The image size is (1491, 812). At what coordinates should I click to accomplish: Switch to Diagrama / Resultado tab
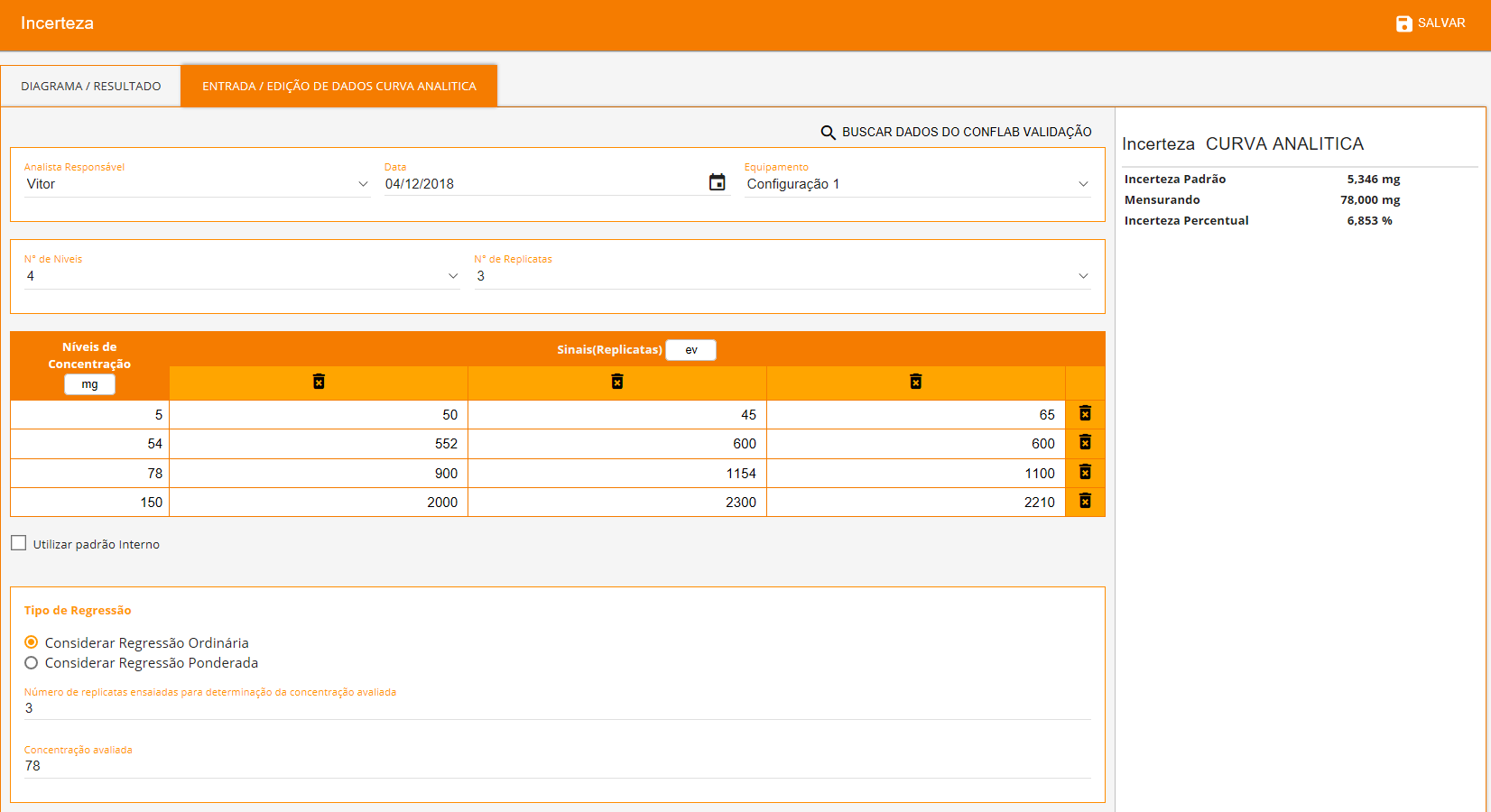(91, 87)
